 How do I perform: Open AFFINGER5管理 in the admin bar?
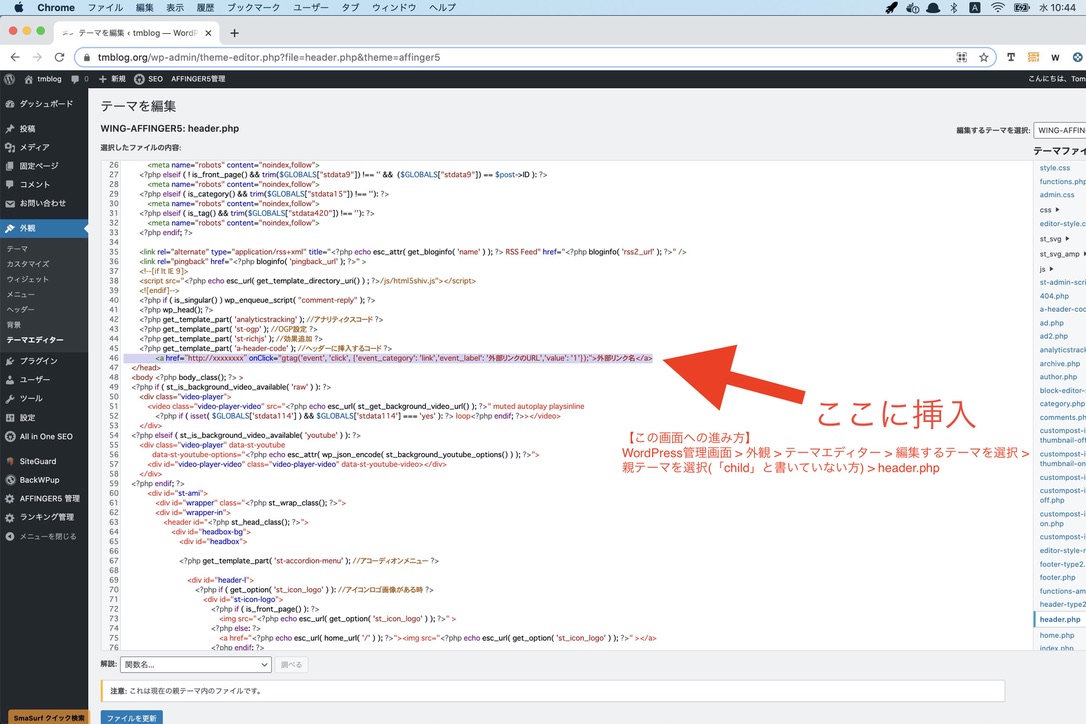(198, 79)
